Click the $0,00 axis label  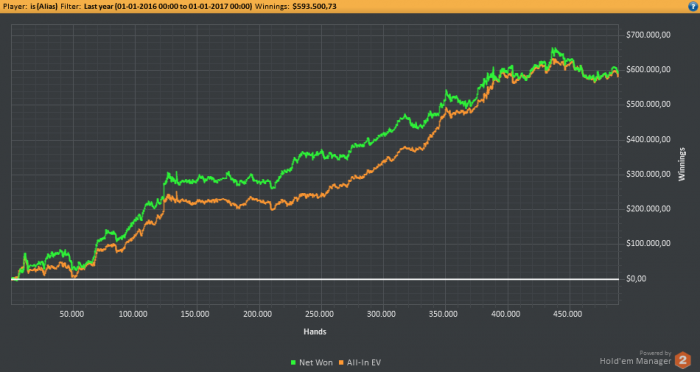[636, 279]
